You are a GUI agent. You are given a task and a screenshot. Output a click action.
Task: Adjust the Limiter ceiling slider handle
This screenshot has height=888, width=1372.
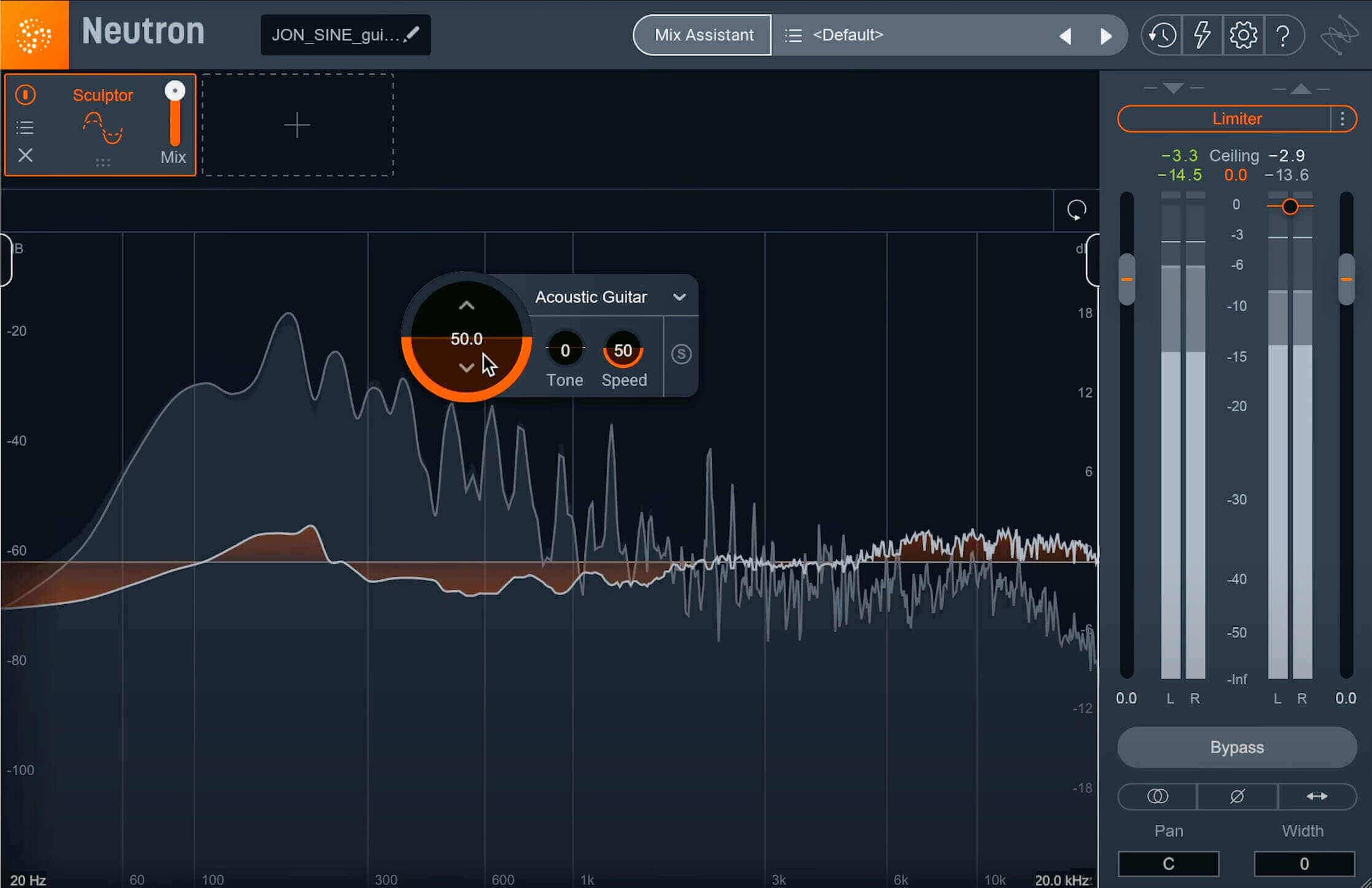(x=1290, y=206)
